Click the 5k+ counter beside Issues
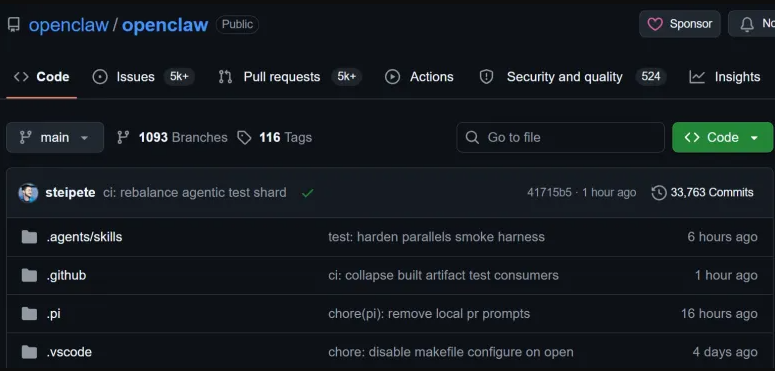The width and height of the screenshot is (775, 371). click(x=179, y=77)
